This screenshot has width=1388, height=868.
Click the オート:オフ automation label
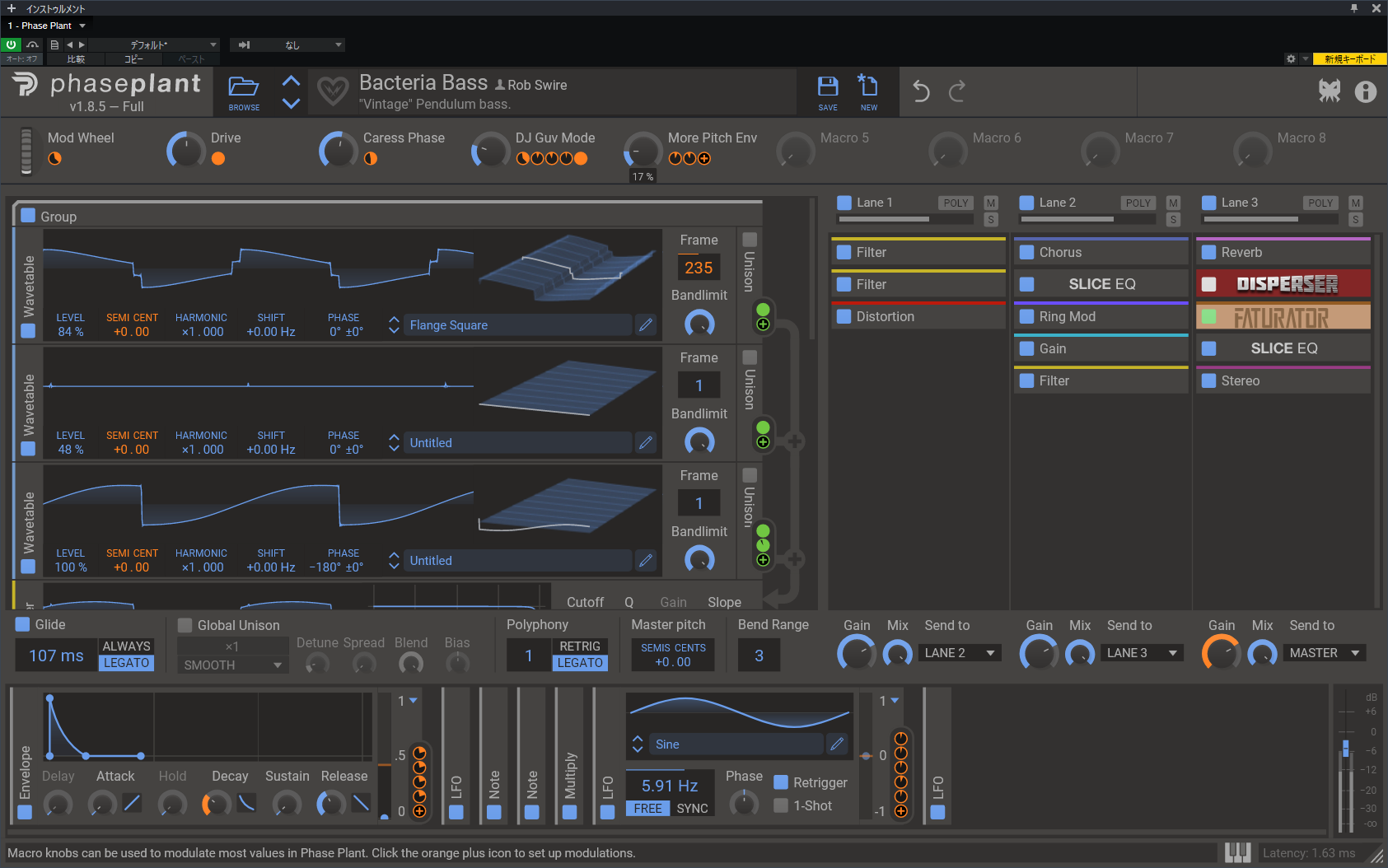coord(22,59)
